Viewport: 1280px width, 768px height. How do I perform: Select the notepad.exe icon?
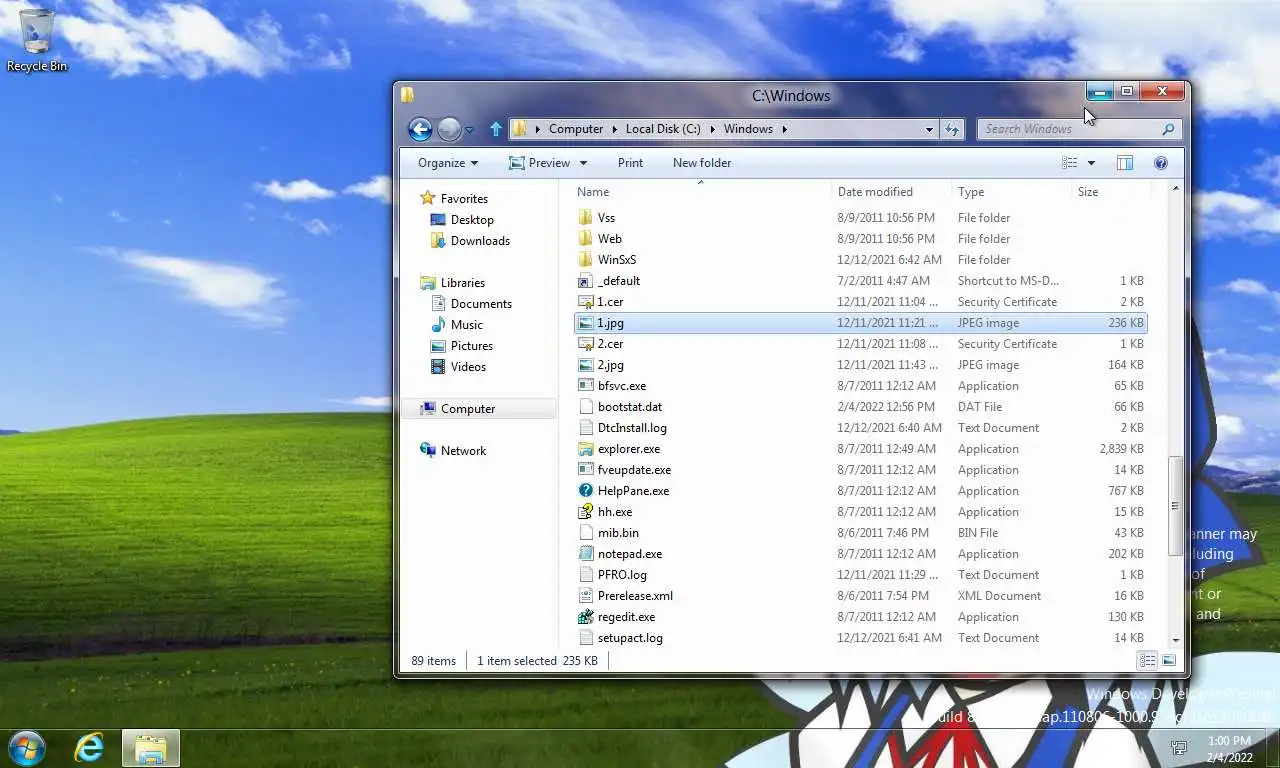586,554
